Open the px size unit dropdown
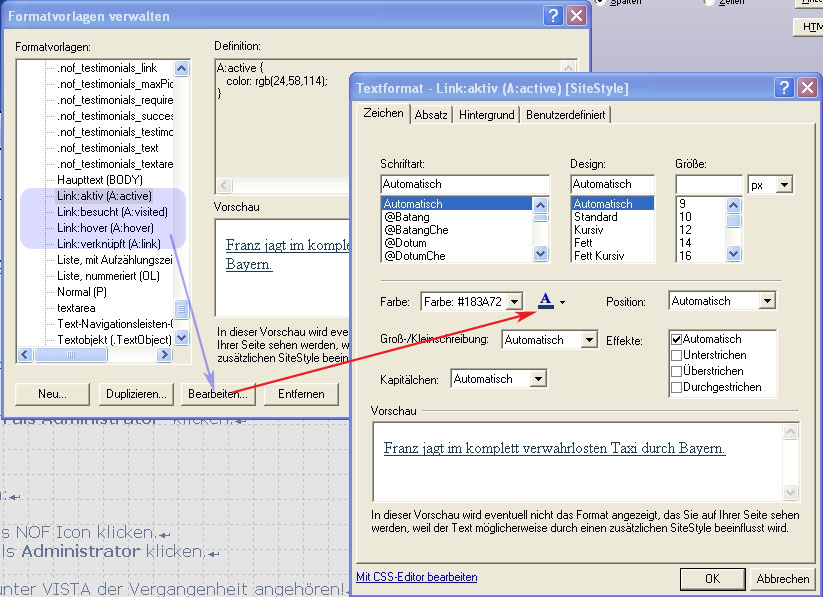 pyautogui.click(x=783, y=185)
